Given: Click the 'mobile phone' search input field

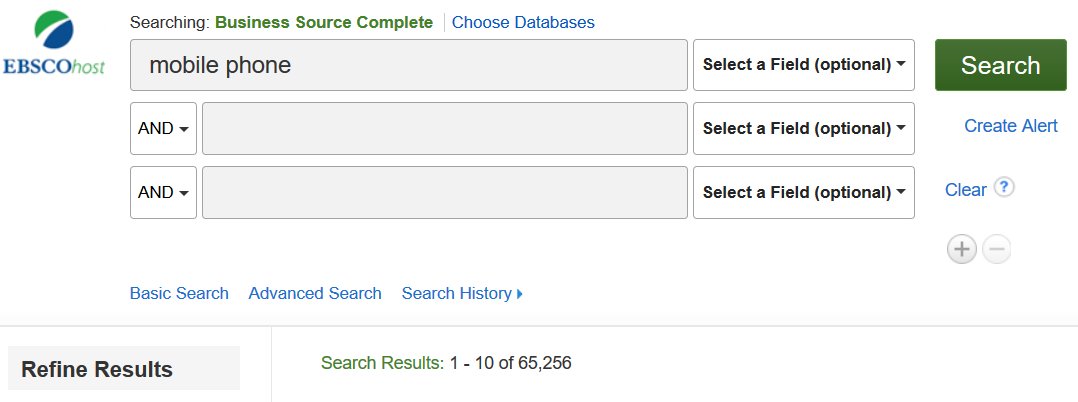Looking at the screenshot, I should pos(408,65).
